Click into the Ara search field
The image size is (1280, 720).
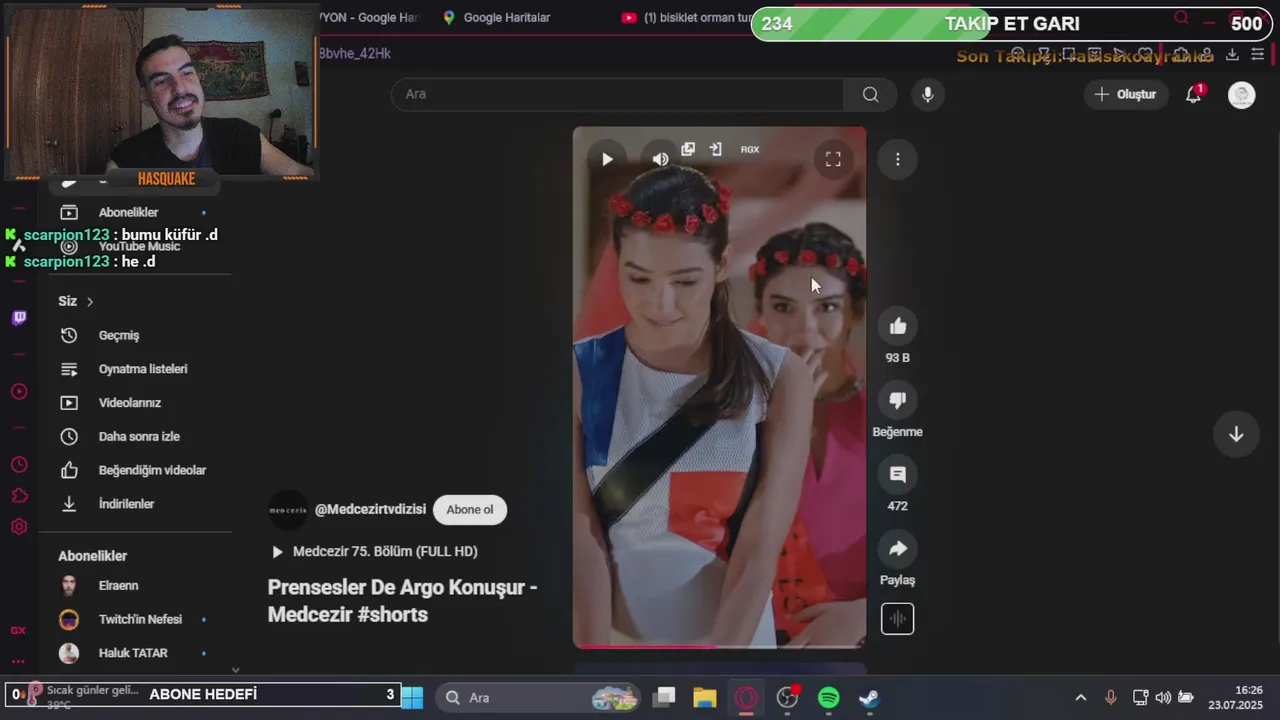point(617,94)
